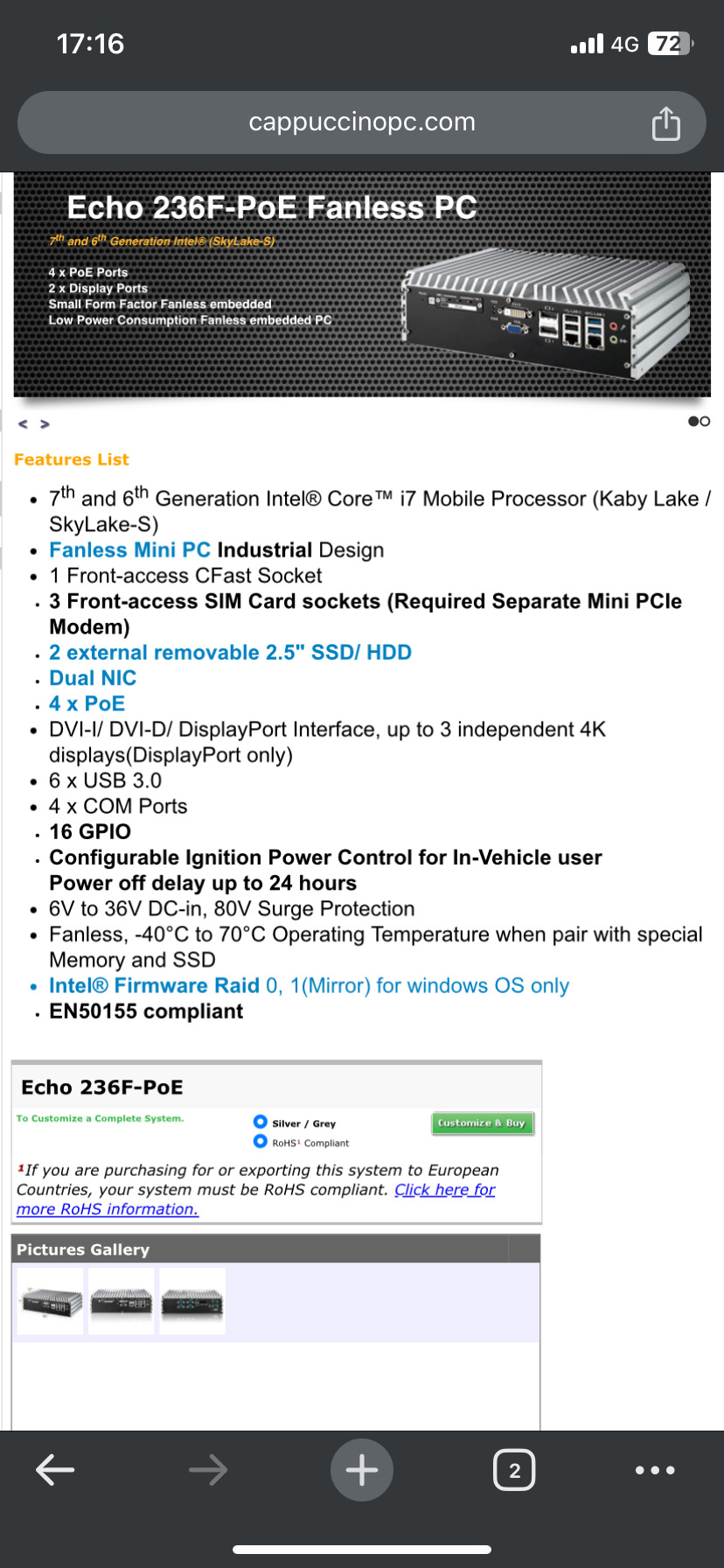Switch to second banner slide dot
The width and height of the screenshot is (724, 1568).
706,422
